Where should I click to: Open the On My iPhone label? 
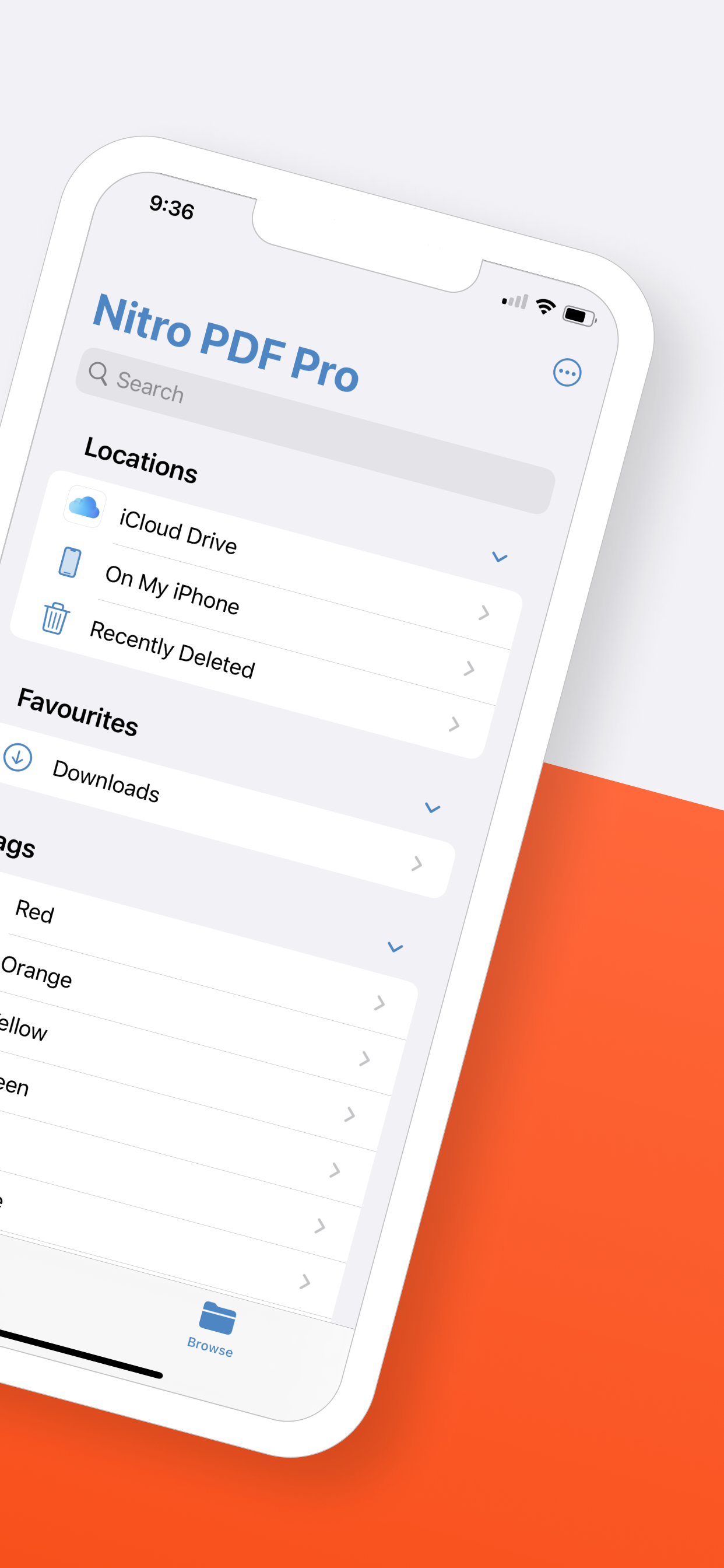tap(172, 590)
